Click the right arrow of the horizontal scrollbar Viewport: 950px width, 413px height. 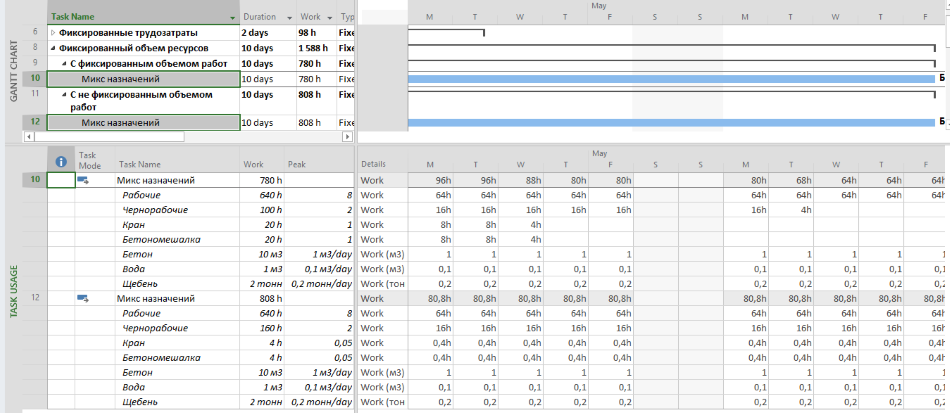click(x=347, y=137)
